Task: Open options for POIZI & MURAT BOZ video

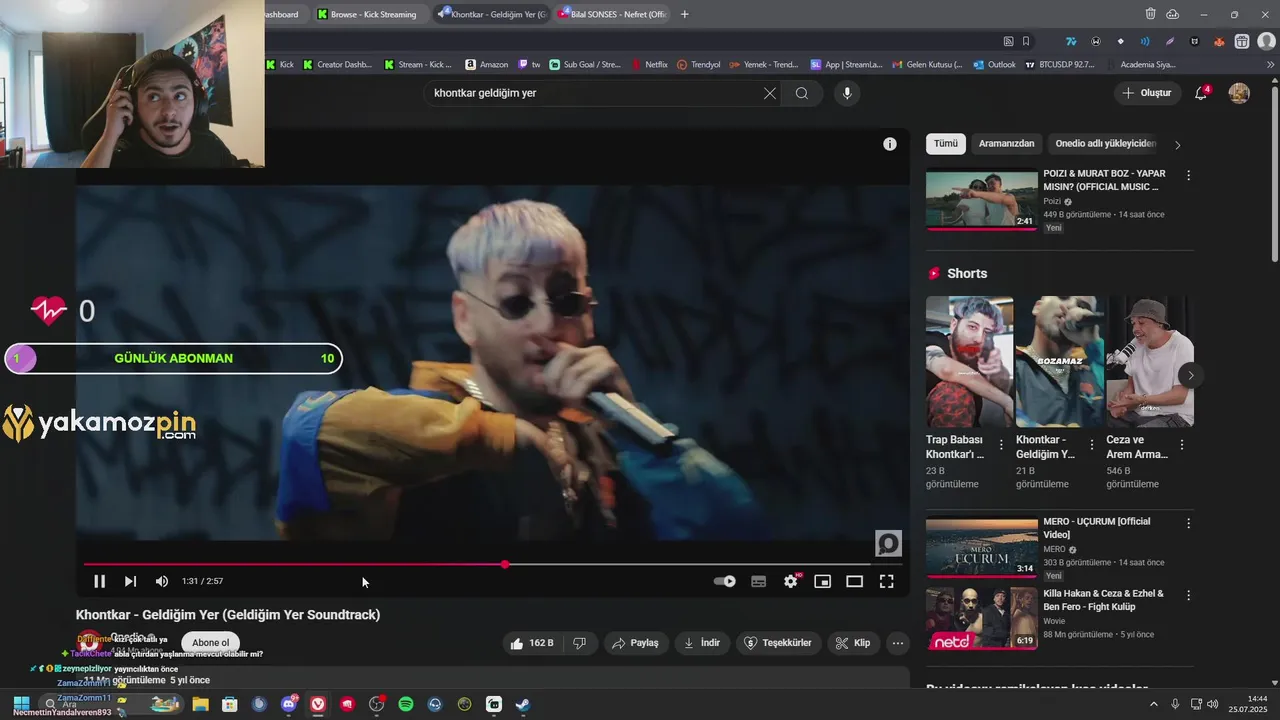Action: [x=1188, y=175]
